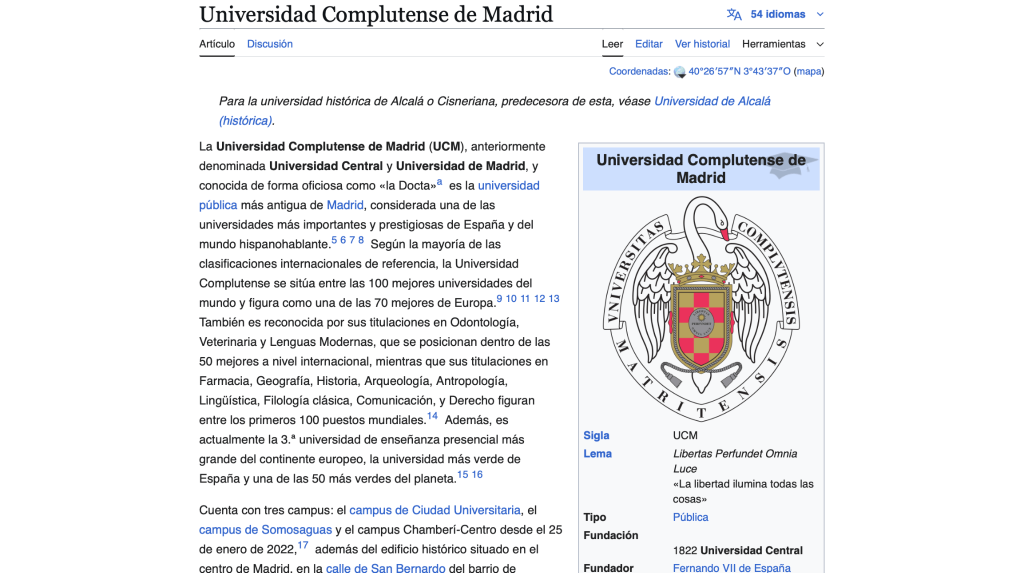Screen dimensions: 1024x573
Task: Click reference number 16
Action: coord(477,474)
